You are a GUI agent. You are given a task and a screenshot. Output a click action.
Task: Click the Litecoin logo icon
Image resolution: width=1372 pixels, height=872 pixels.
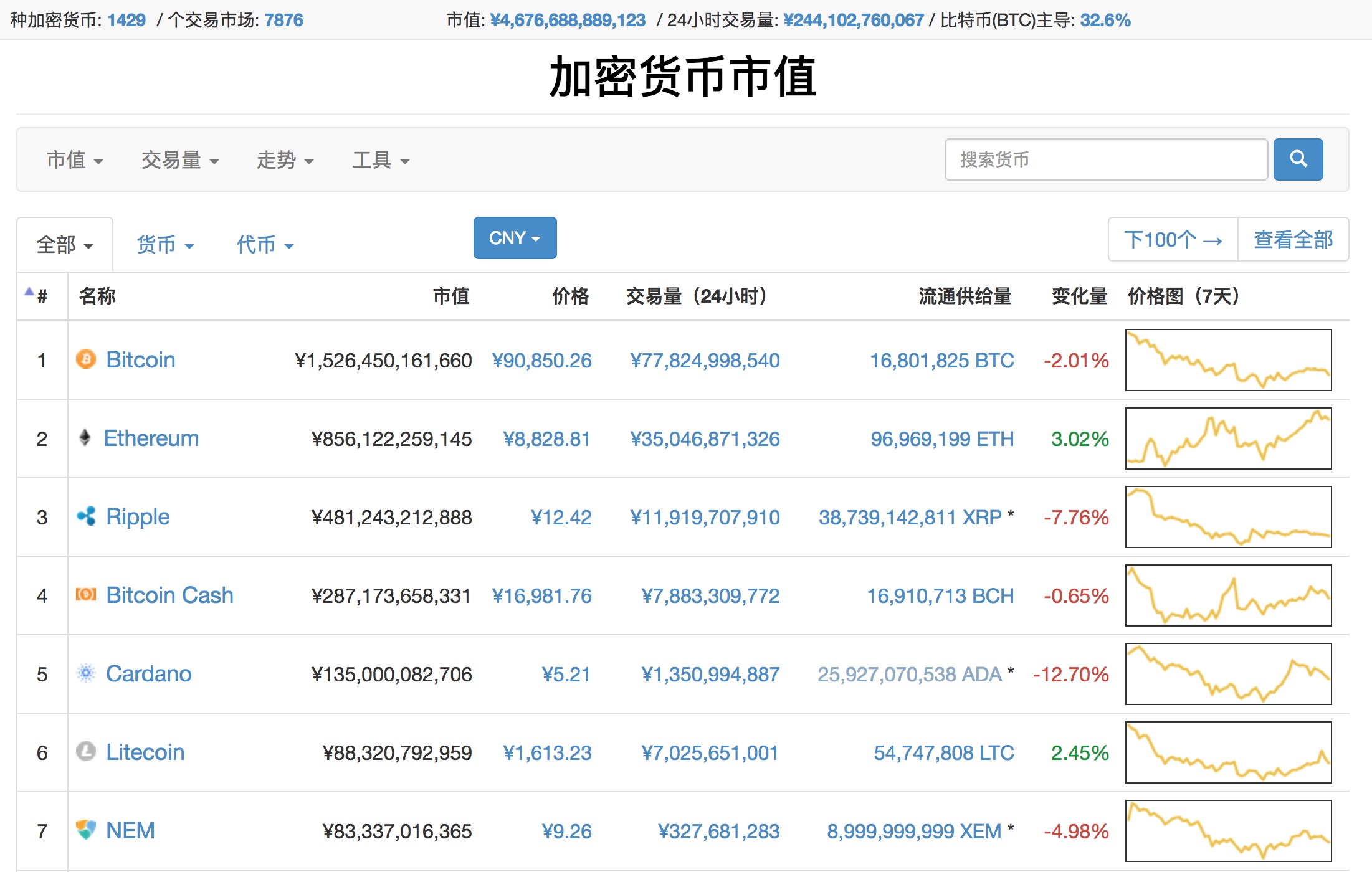(86, 752)
